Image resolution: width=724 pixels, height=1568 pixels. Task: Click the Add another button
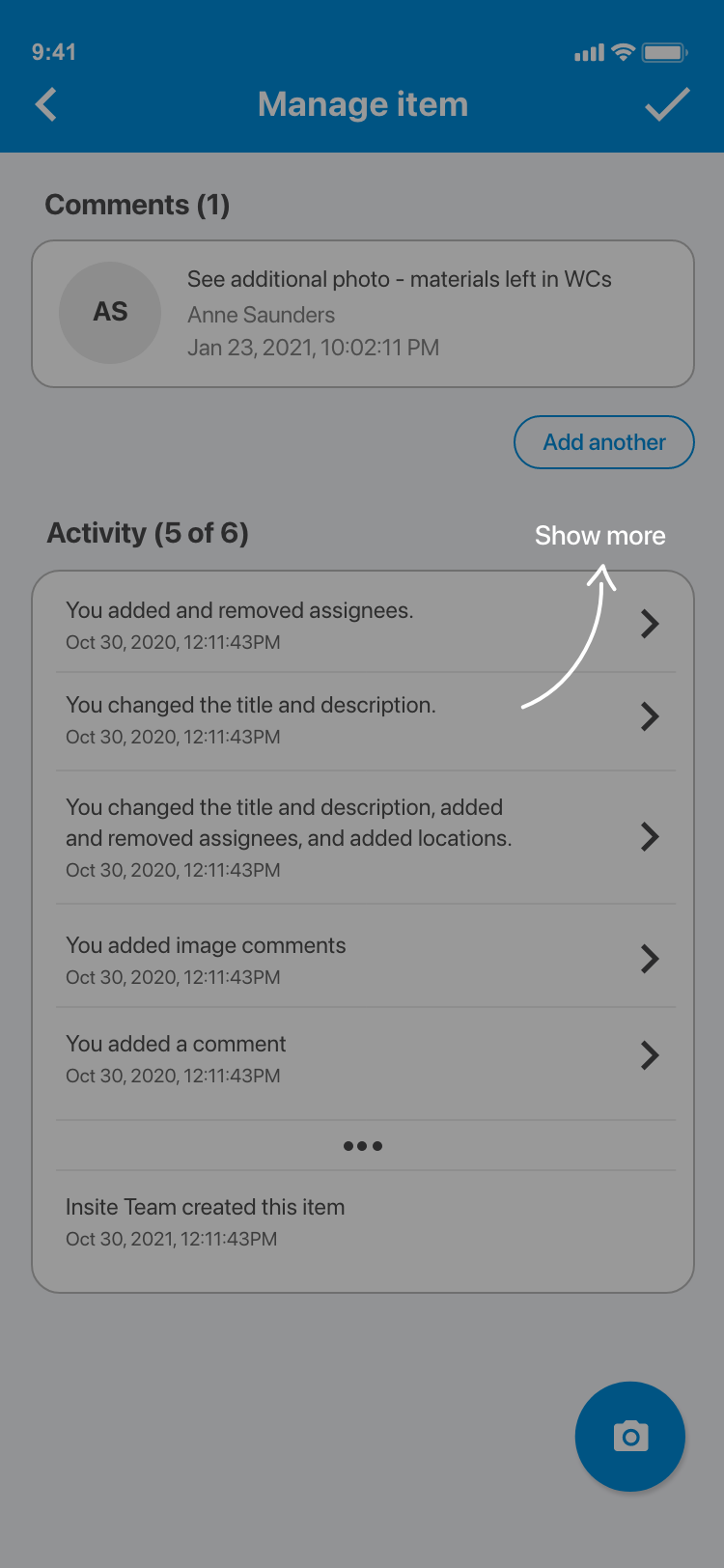(604, 442)
